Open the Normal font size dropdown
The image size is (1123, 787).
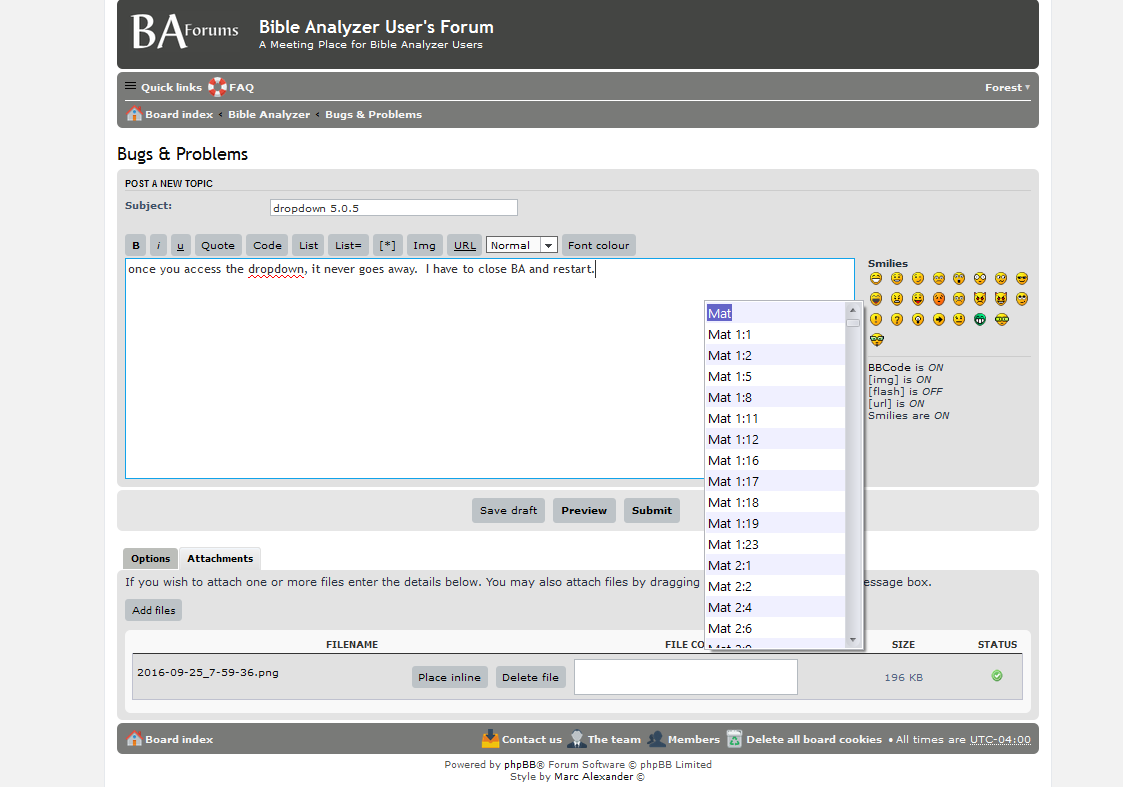521,245
